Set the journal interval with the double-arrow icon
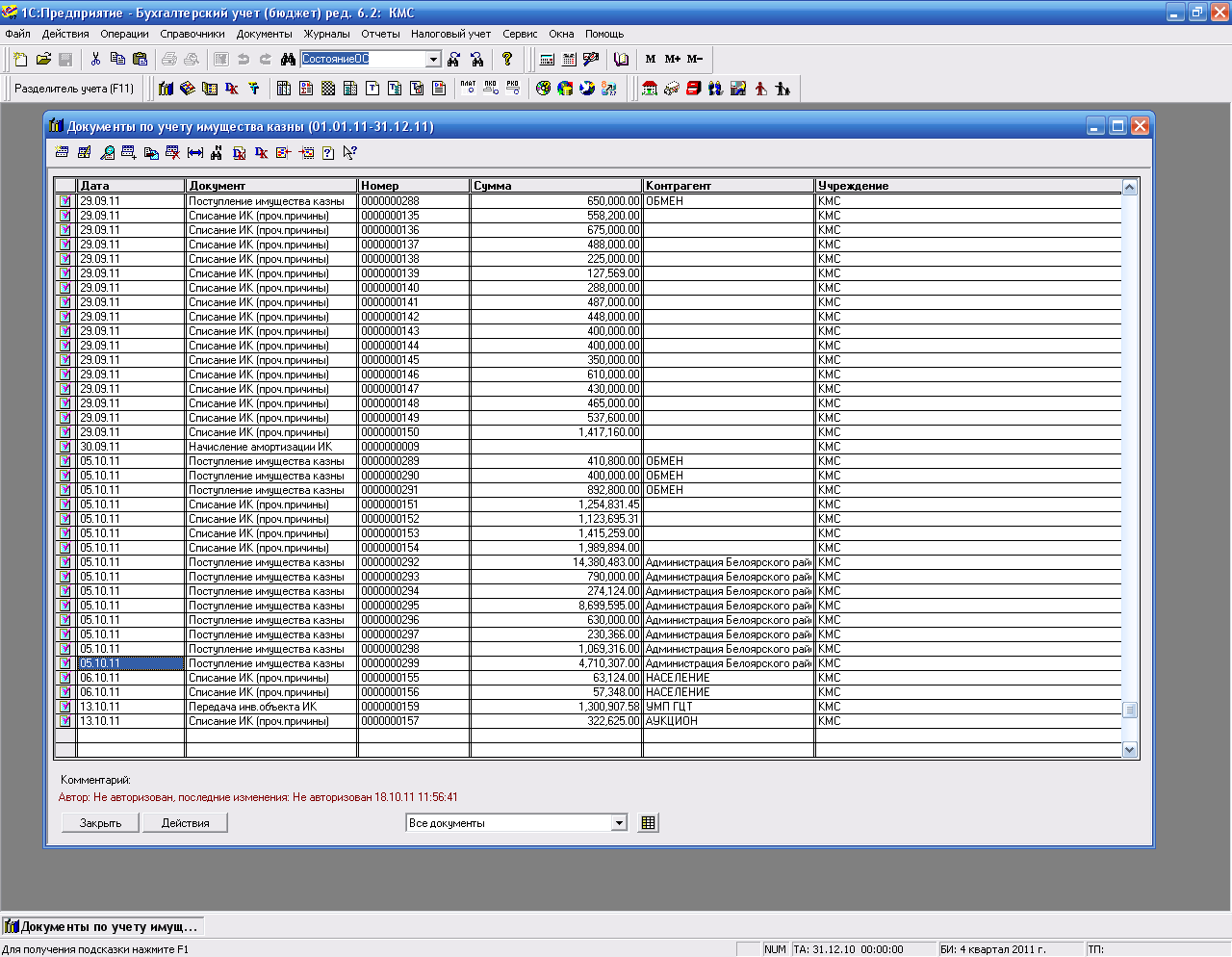Viewport: 1232px width, 957px height. pyautogui.click(x=195, y=153)
